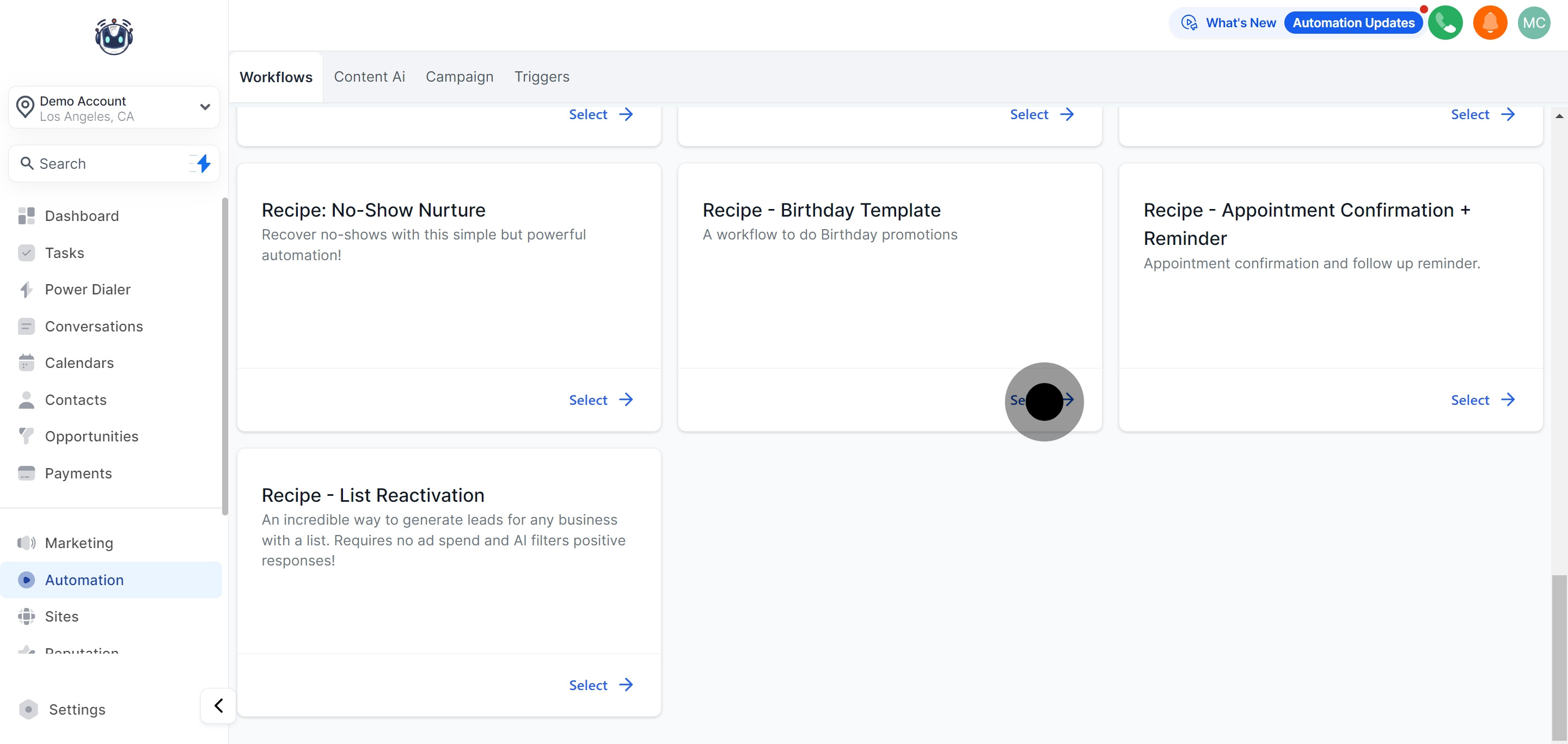Switch to the Content Ai tab
Viewport: 1568px width, 744px height.
pos(369,77)
